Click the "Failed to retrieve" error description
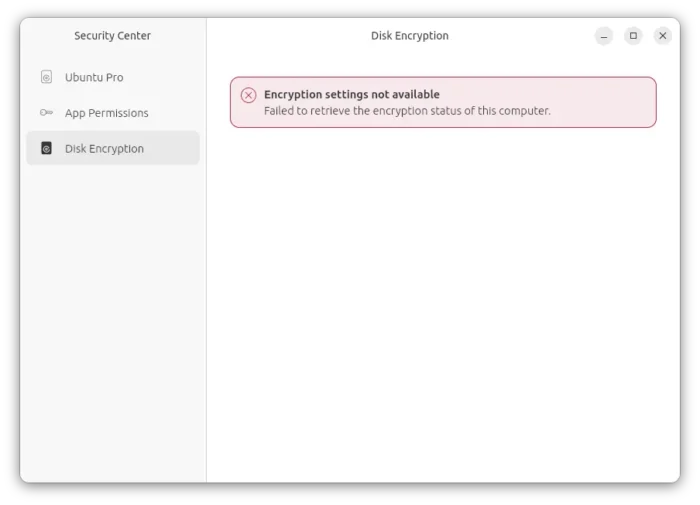 pyautogui.click(x=407, y=111)
